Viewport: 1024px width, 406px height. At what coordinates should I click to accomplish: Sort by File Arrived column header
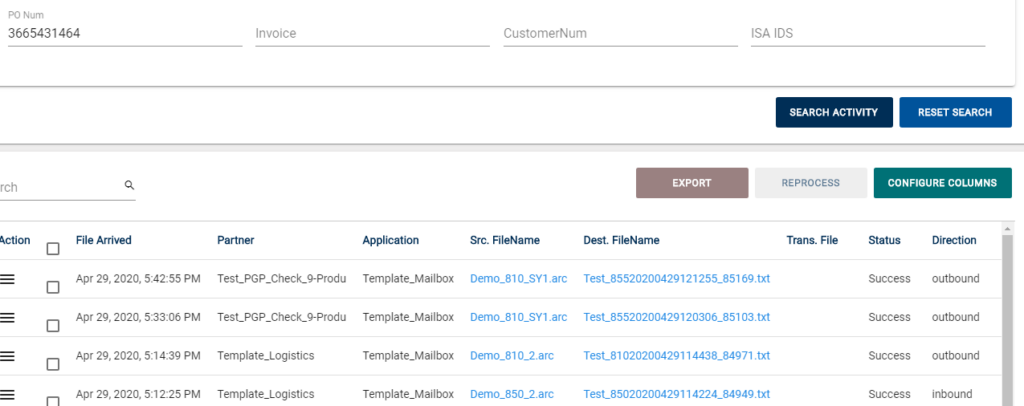coord(103,240)
